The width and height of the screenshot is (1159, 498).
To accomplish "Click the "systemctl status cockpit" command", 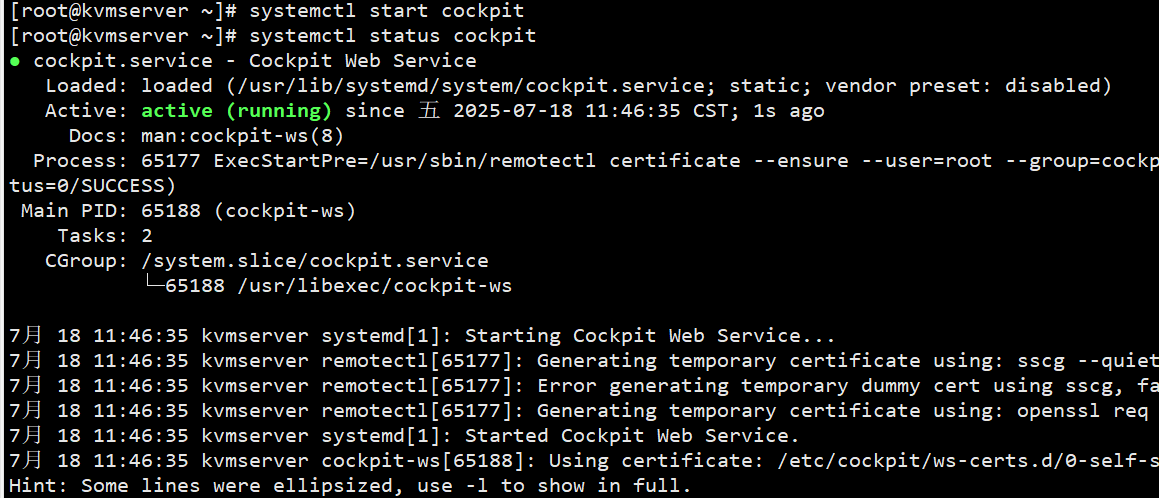I will coord(392,36).
